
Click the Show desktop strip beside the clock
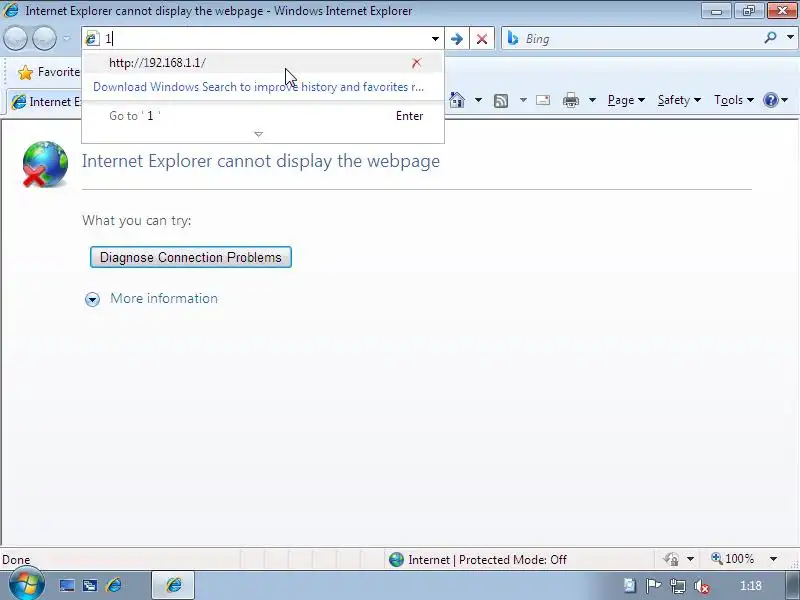tap(791, 585)
